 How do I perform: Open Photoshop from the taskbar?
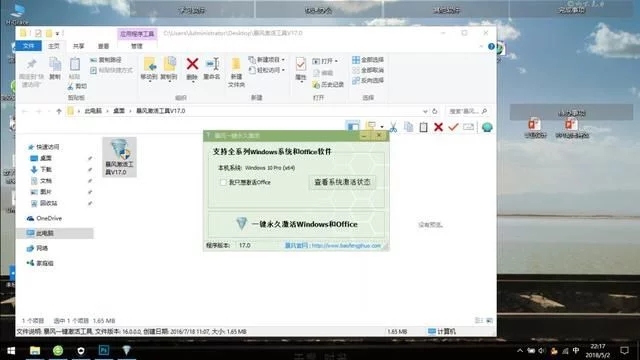point(104,350)
